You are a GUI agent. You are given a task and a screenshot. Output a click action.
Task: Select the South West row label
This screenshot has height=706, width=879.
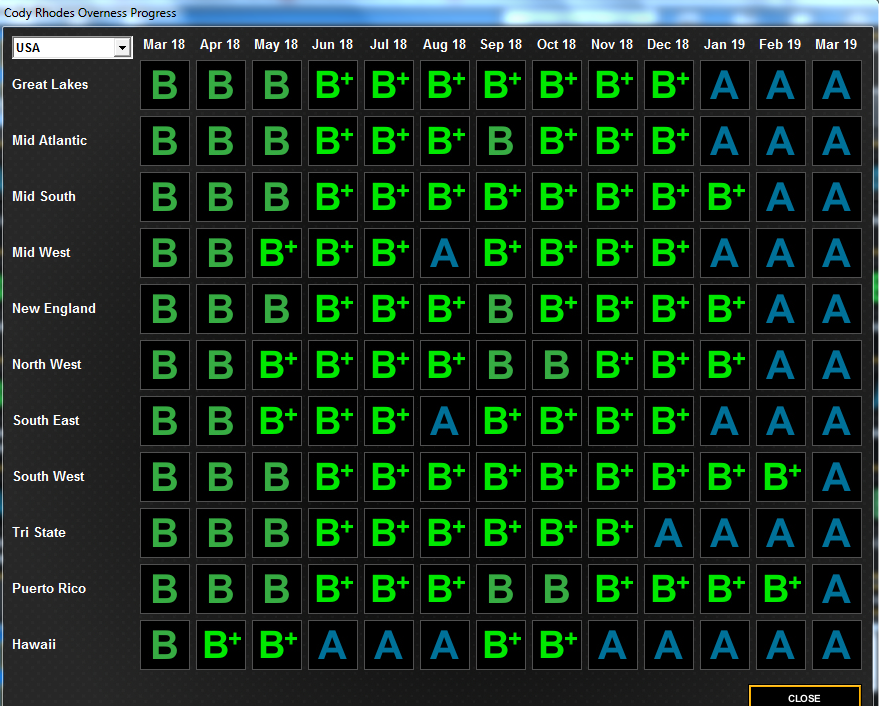(x=48, y=477)
